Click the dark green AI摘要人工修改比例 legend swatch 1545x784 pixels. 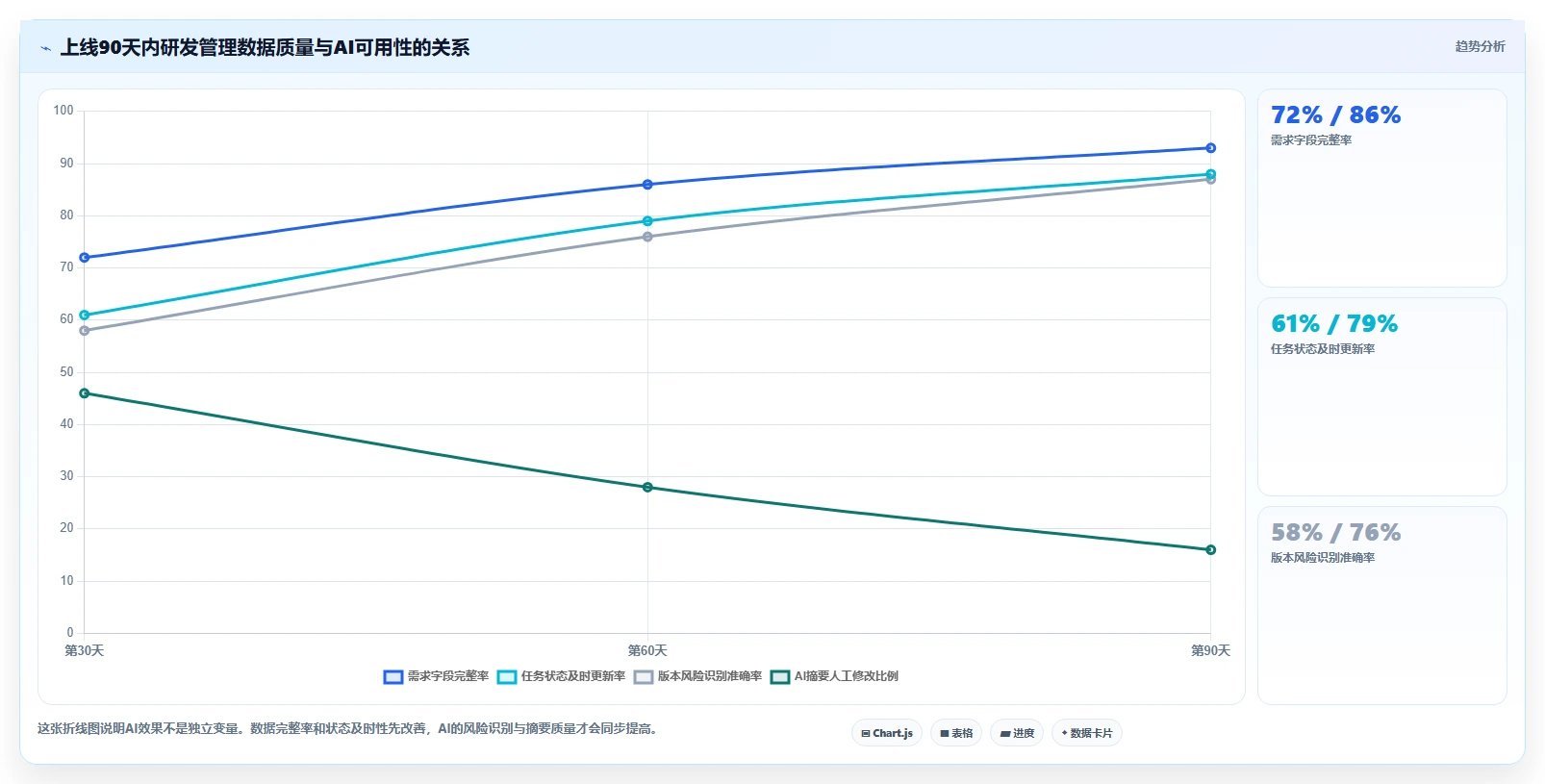(x=780, y=677)
